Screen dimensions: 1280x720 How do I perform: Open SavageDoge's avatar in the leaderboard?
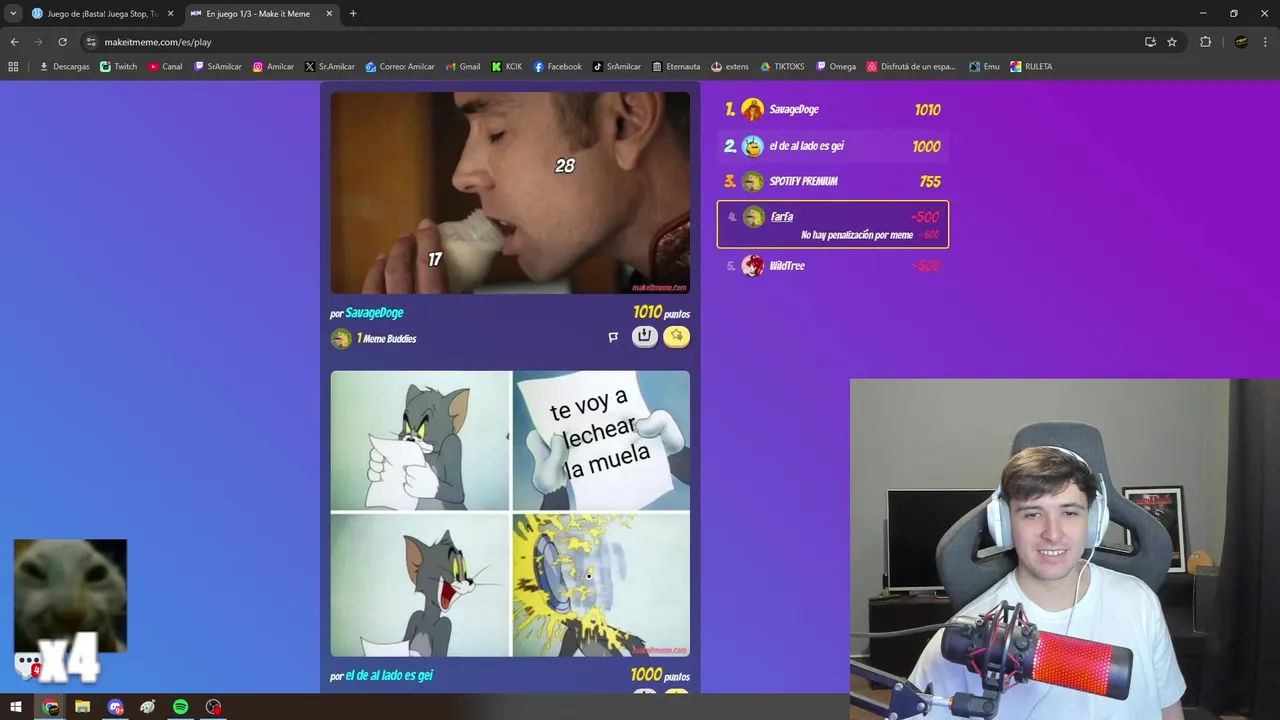(x=753, y=110)
